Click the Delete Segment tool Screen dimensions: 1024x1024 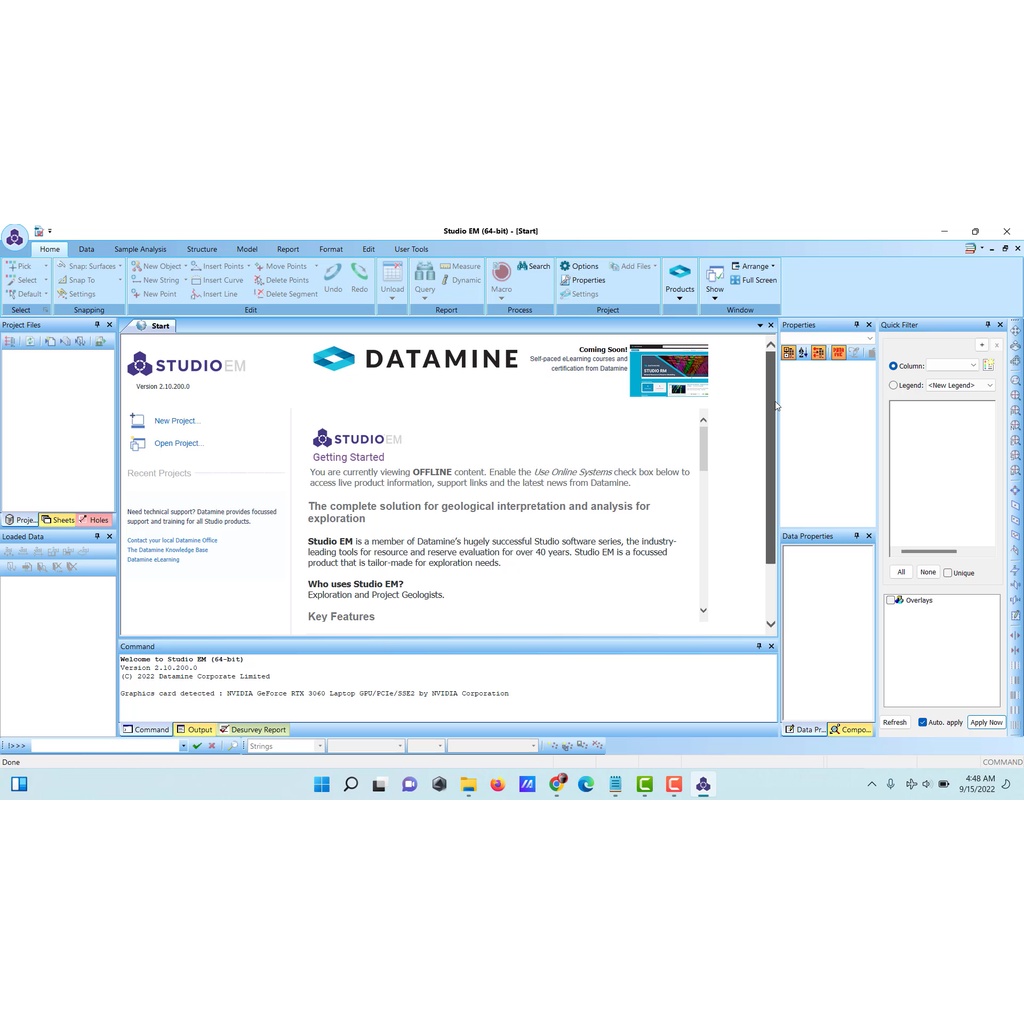pos(286,294)
